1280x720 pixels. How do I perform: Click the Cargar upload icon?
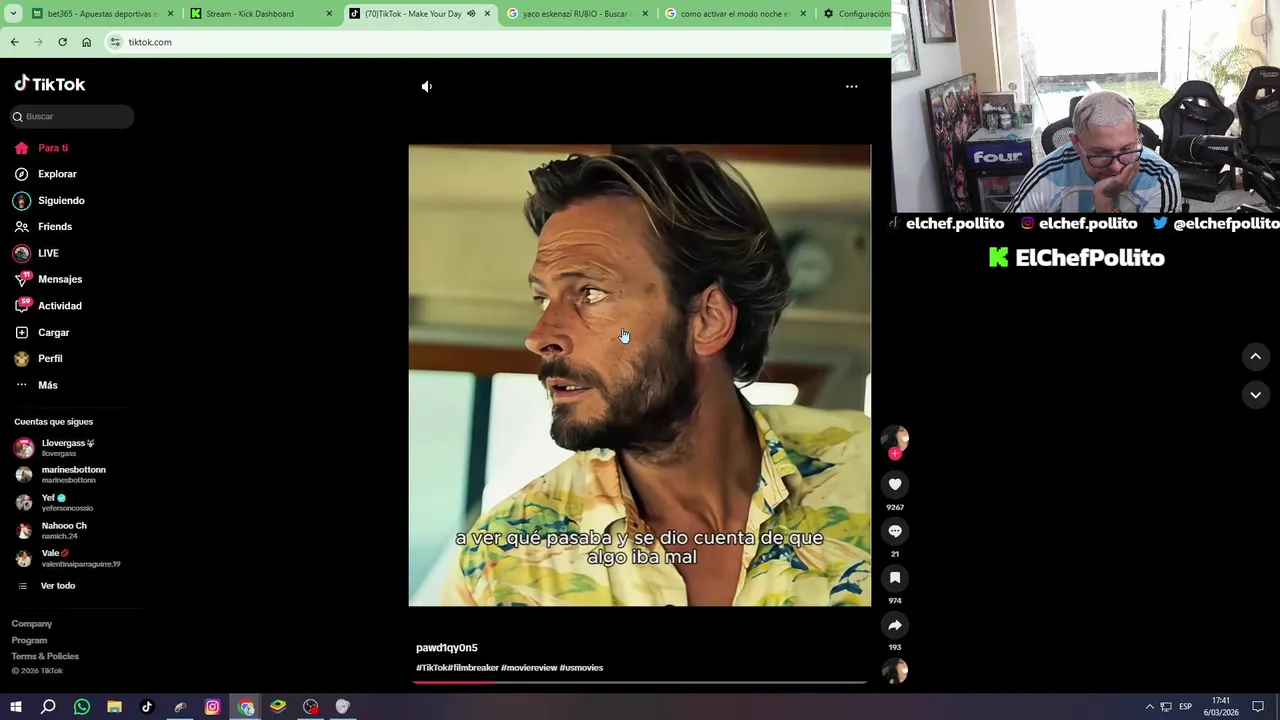[22, 332]
